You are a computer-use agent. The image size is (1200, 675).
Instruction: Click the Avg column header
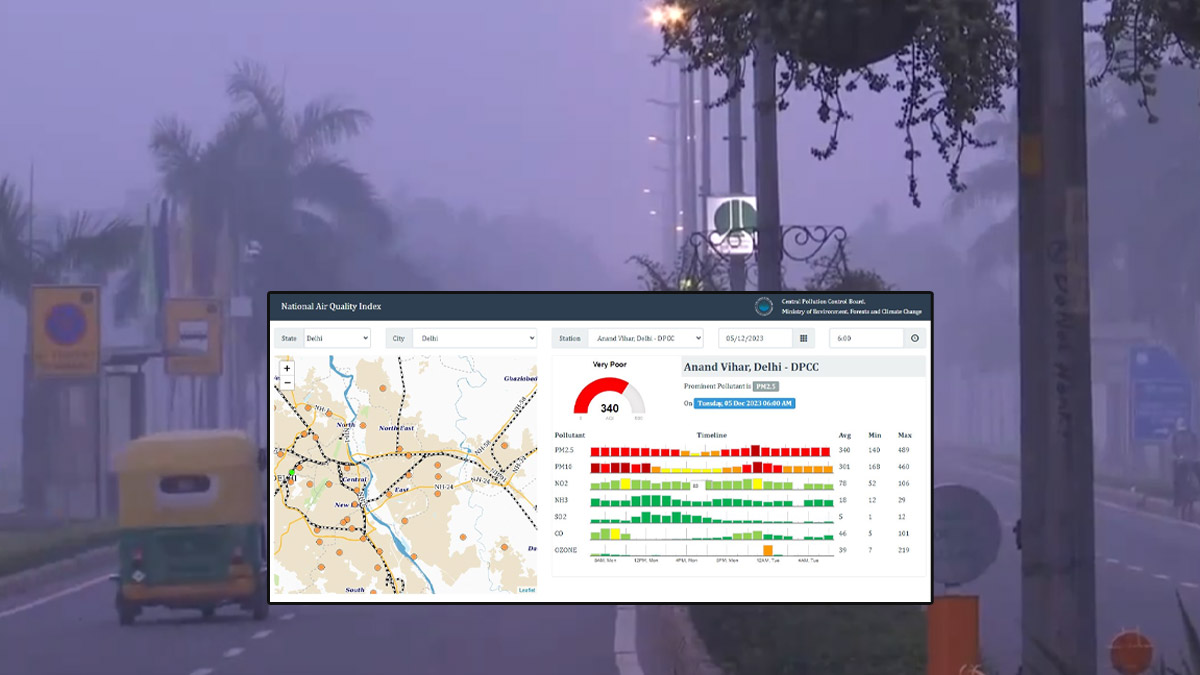[x=845, y=435]
